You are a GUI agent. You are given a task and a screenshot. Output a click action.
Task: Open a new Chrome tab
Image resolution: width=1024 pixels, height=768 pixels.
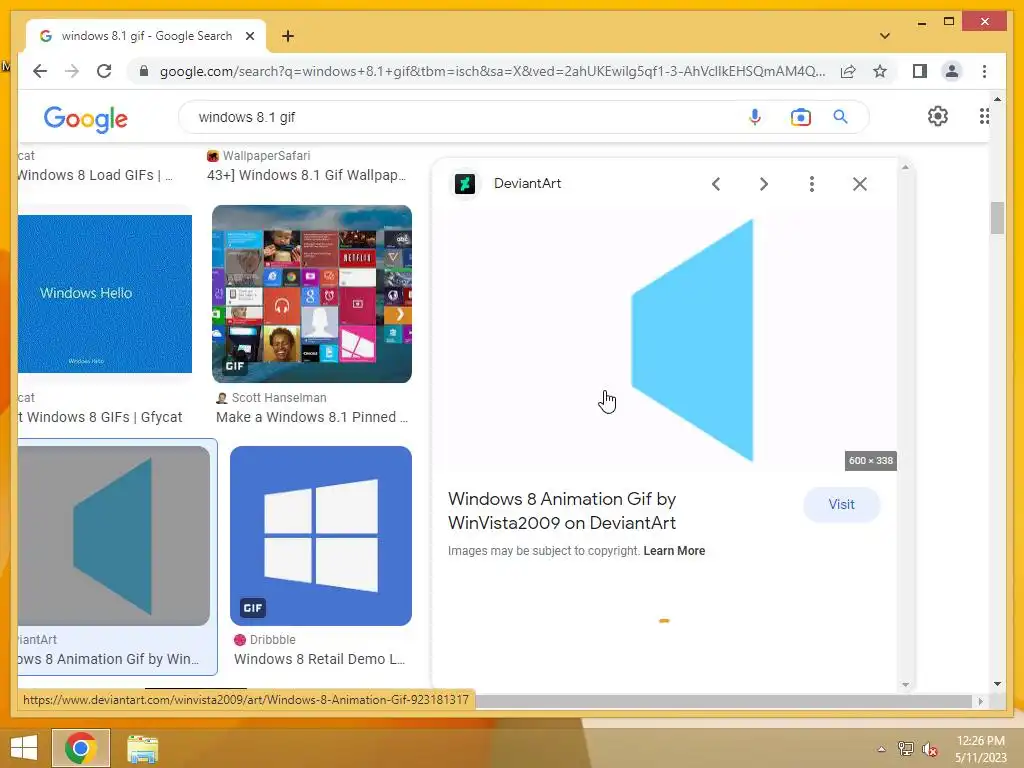288,36
